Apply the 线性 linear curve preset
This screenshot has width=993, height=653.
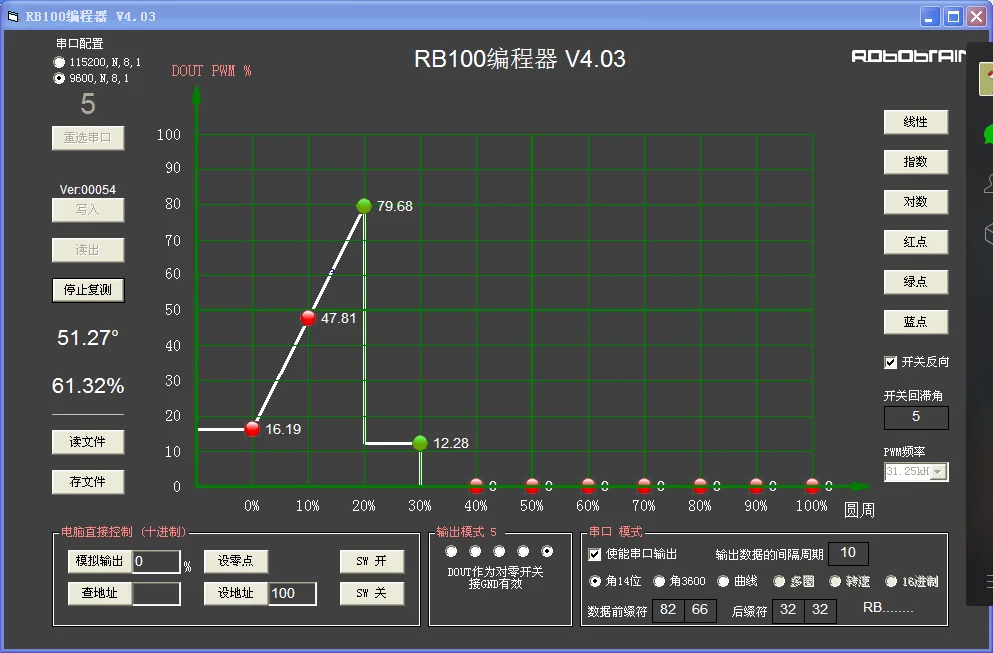click(916, 122)
